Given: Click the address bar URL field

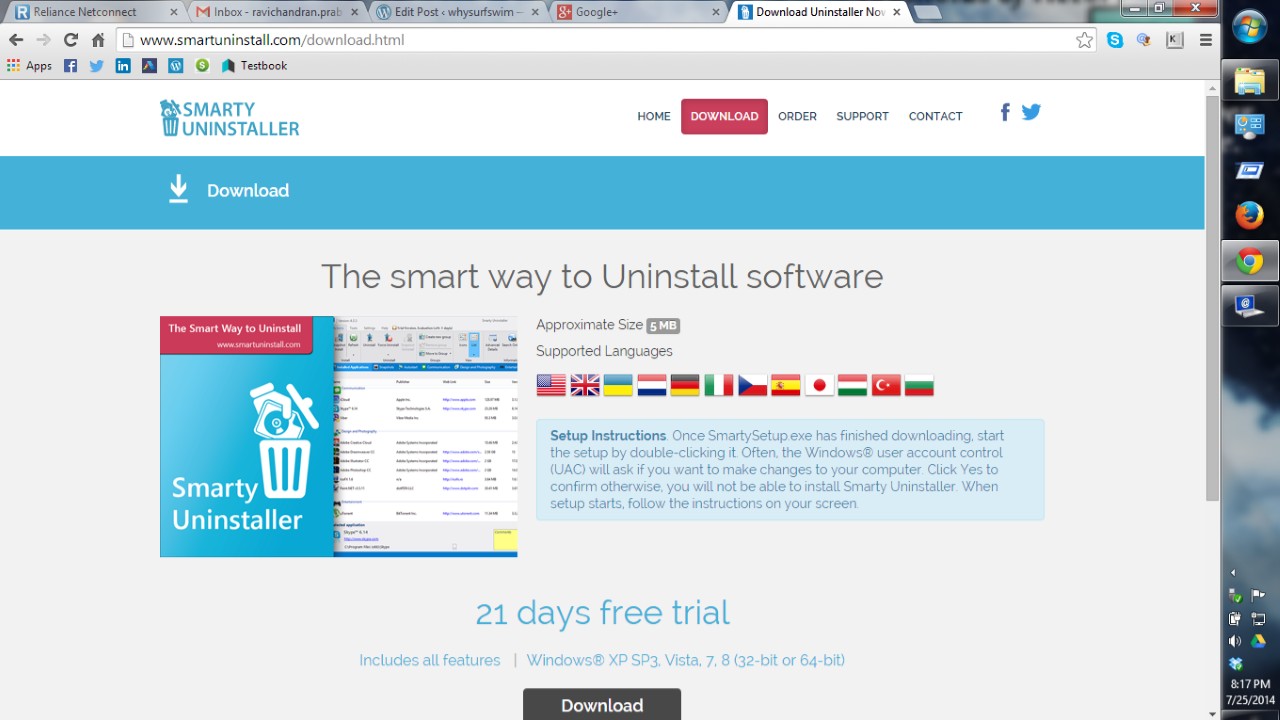Looking at the screenshot, I should (600, 40).
